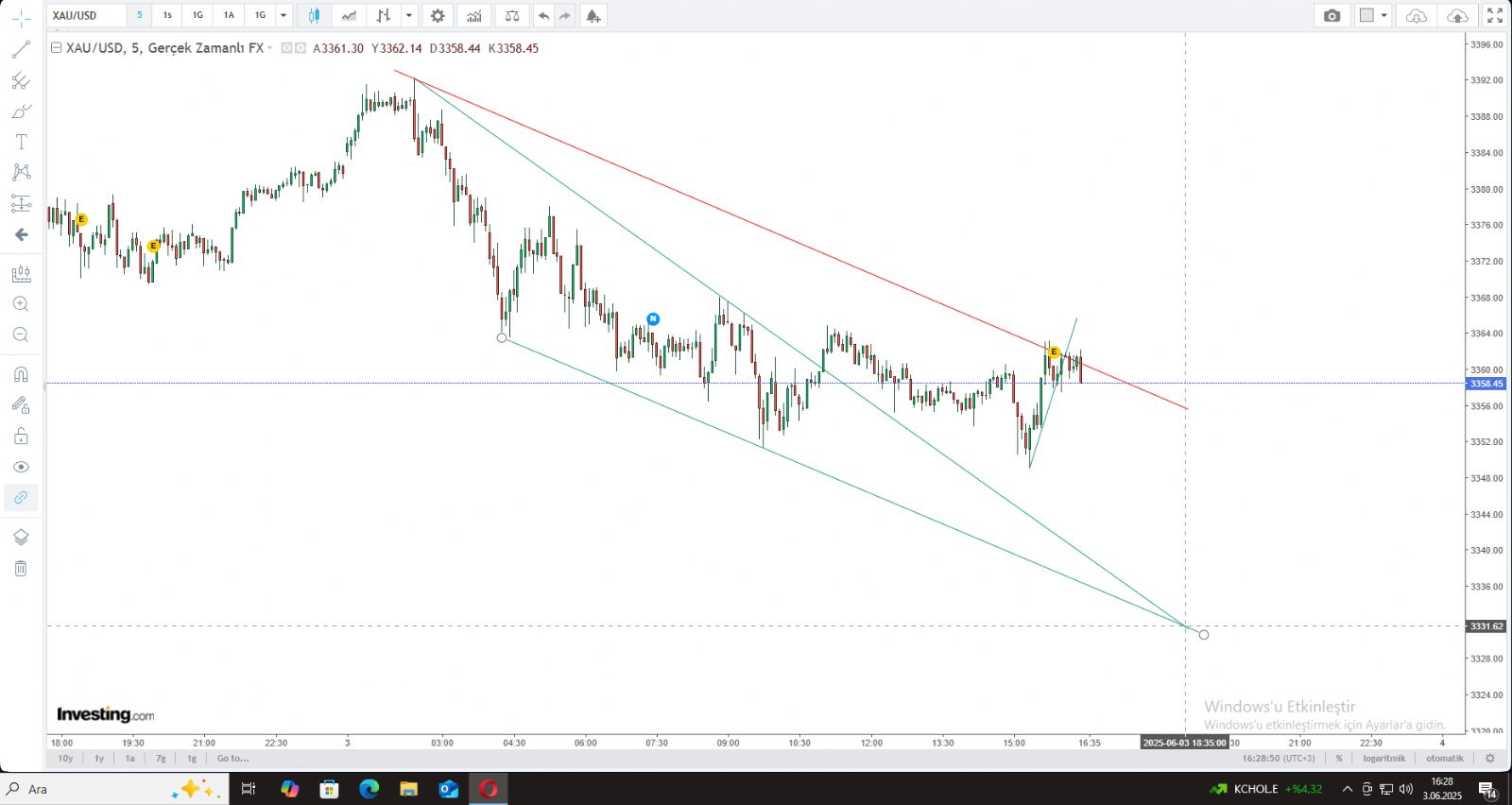Click the chart layout square icon
Screen dimensions: 1512x805
tap(1366, 15)
